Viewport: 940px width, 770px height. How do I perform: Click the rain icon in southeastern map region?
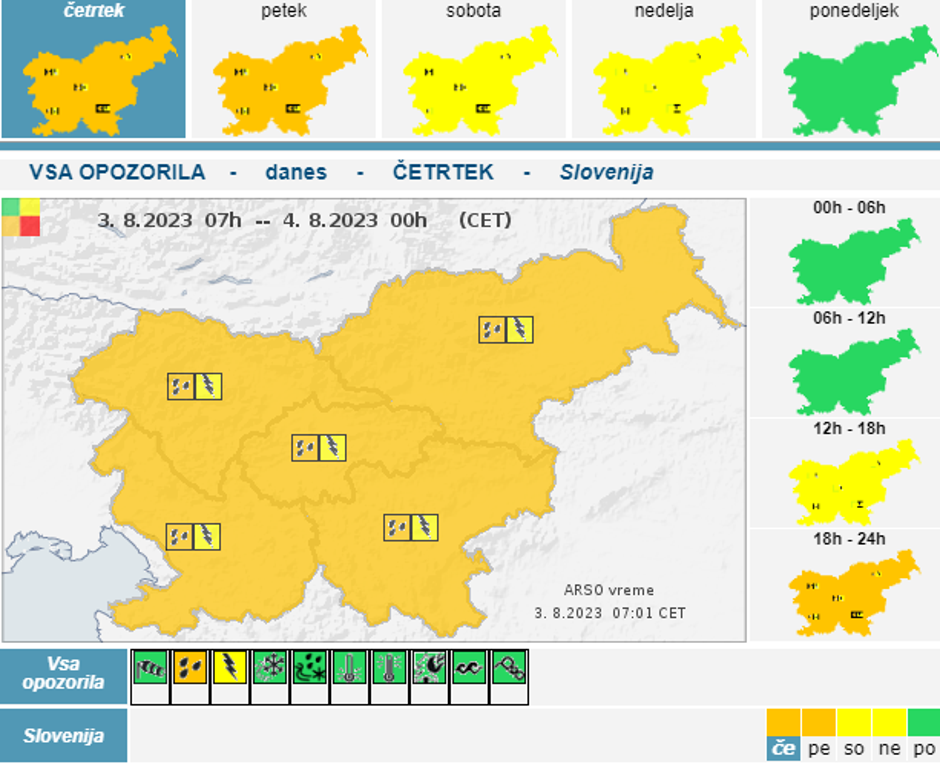point(398,527)
